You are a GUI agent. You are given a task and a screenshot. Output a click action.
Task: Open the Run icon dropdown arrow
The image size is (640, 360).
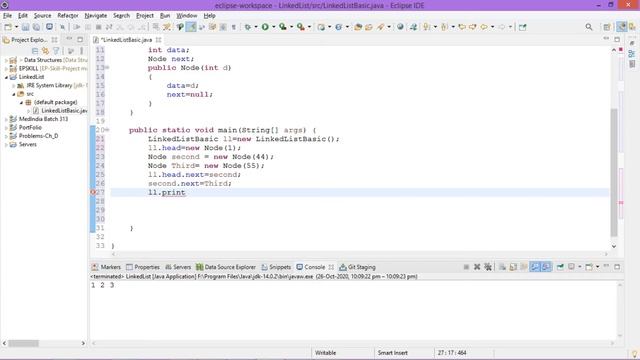[x=273, y=27]
